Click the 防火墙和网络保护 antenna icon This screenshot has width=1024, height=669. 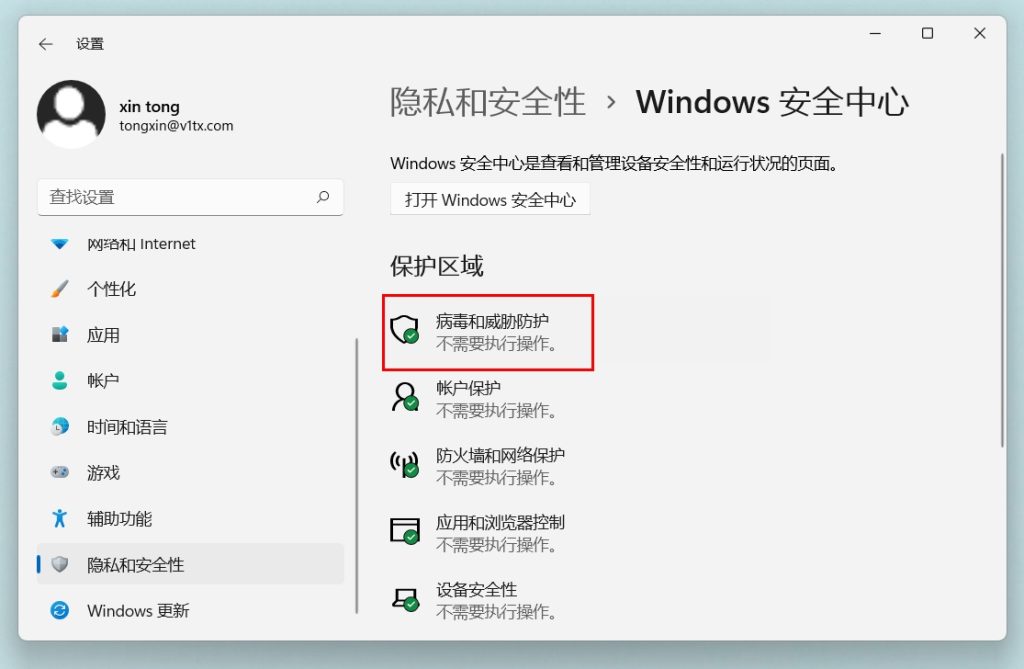pyautogui.click(x=404, y=464)
